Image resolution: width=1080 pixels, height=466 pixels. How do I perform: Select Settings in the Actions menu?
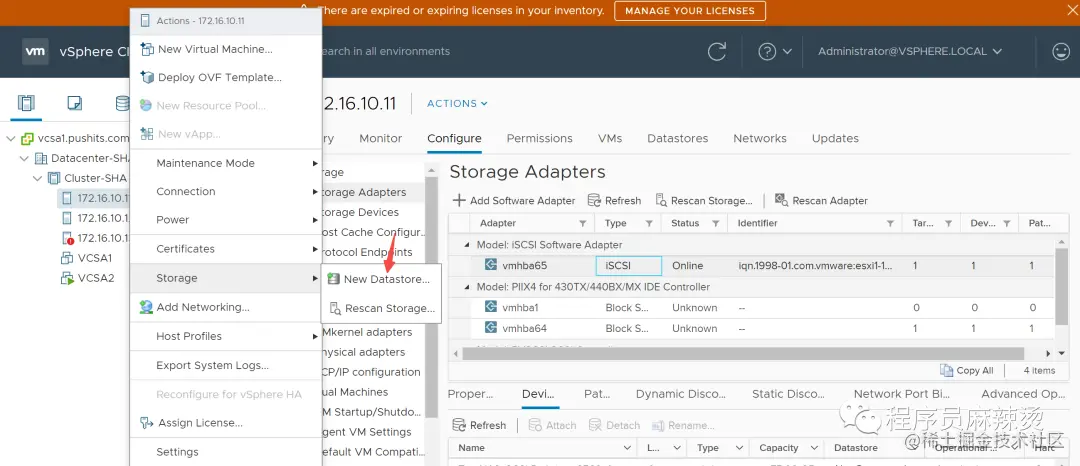225,452
